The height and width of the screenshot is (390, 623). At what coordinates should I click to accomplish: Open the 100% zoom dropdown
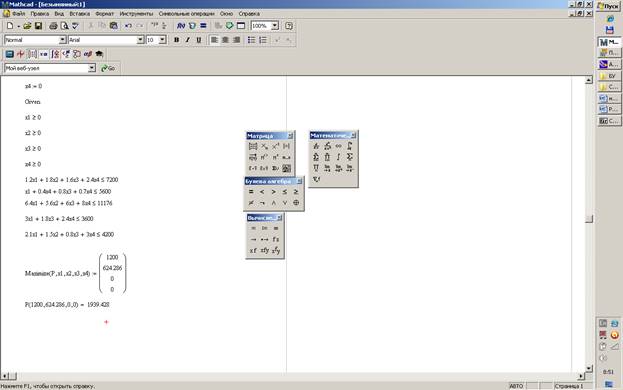click(275, 26)
